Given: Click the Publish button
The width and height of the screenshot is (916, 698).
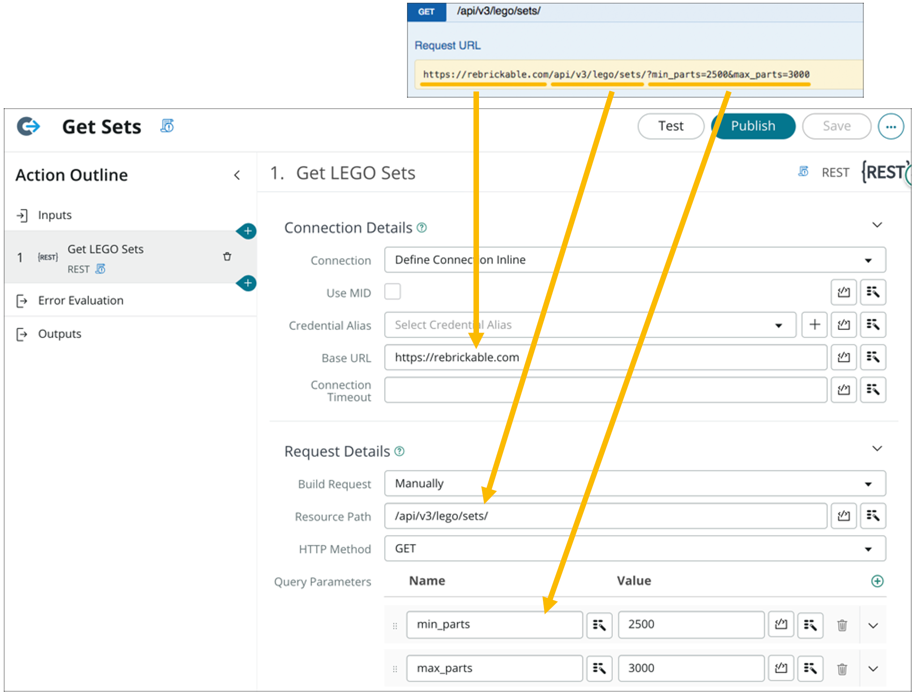Looking at the screenshot, I should pyautogui.click(x=752, y=126).
